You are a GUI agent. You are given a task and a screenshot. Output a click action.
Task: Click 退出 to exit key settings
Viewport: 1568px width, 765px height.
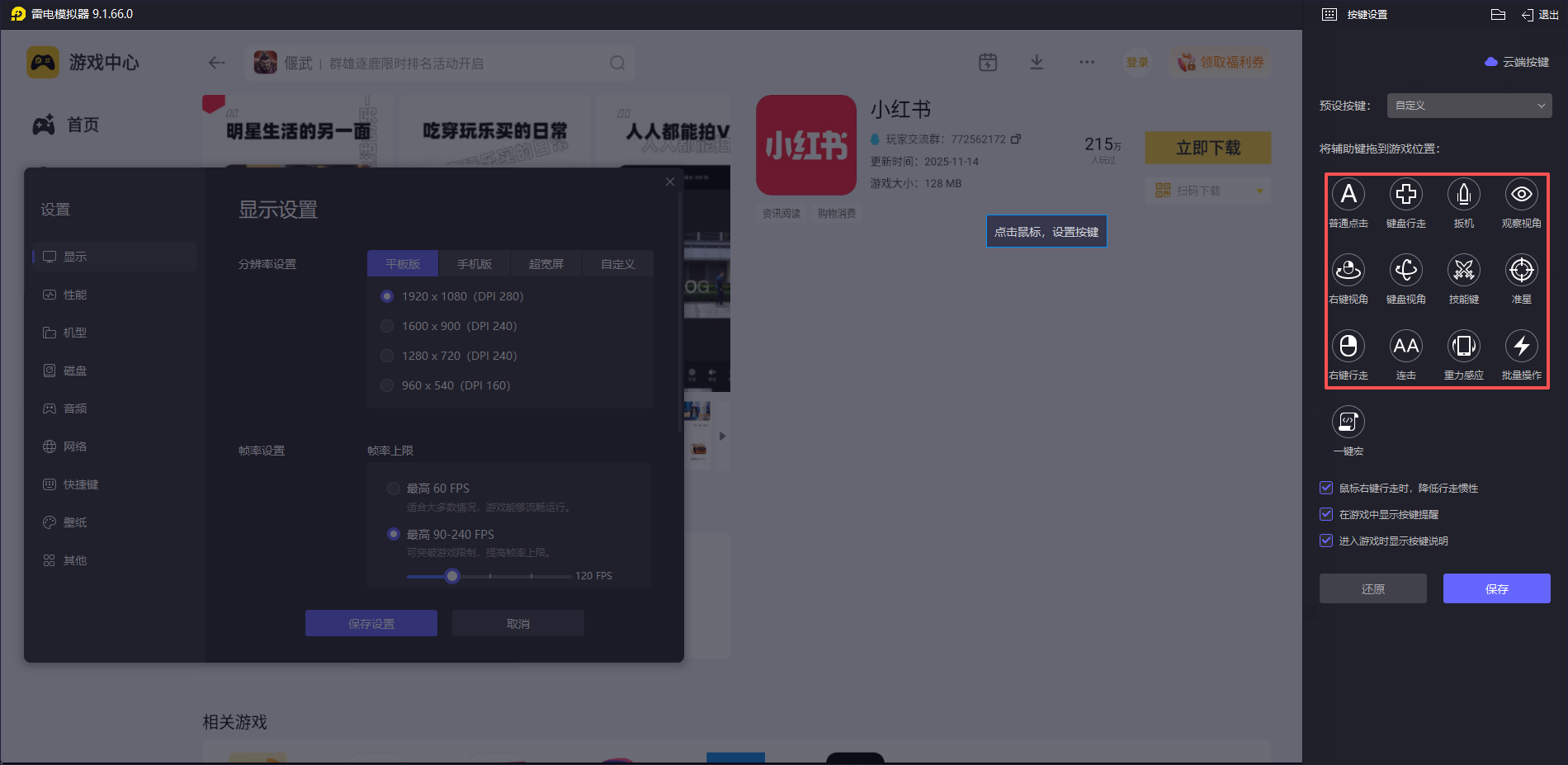[1540, 15]
